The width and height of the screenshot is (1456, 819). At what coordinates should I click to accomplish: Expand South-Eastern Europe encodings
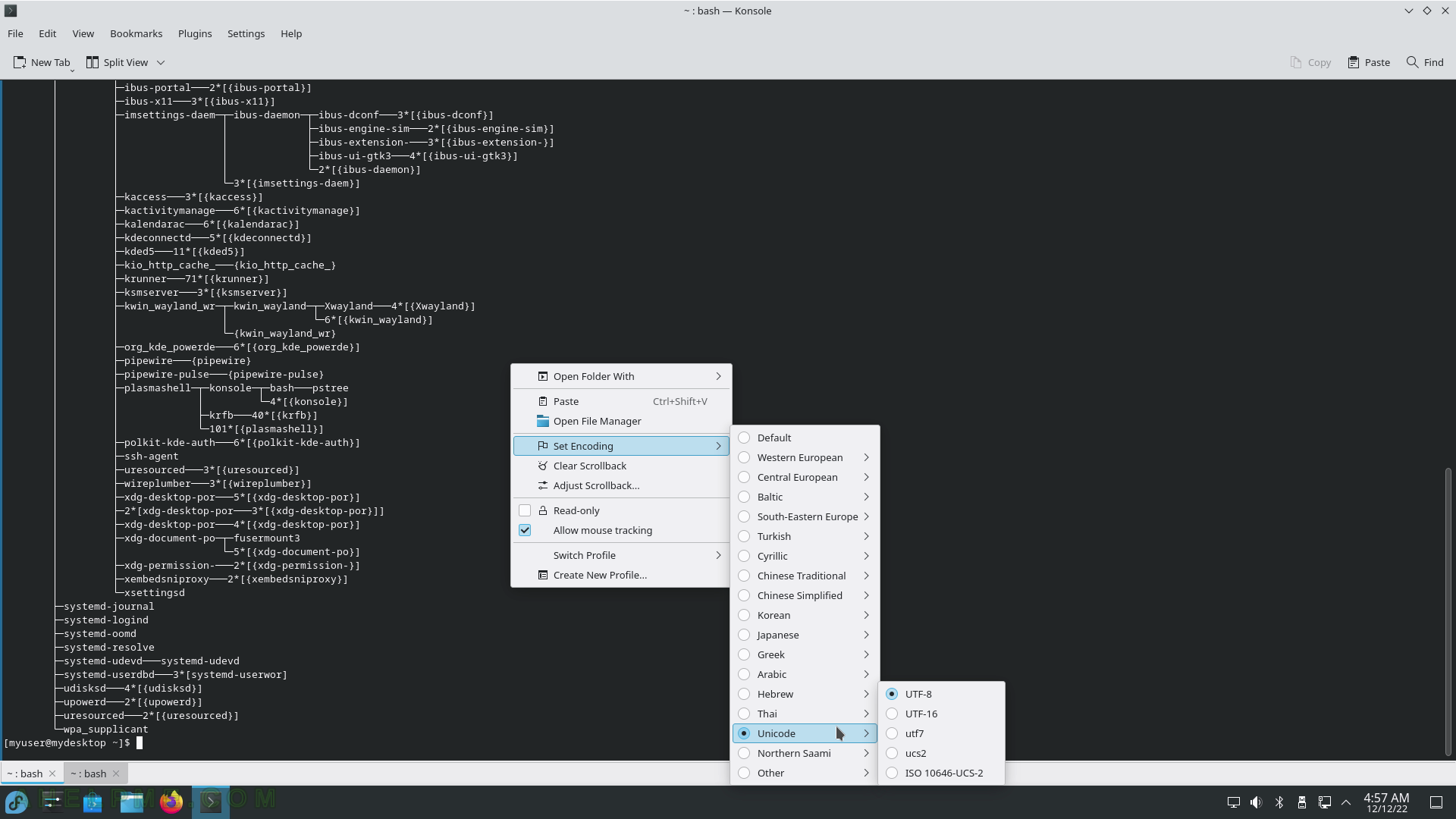coord(805,516)
